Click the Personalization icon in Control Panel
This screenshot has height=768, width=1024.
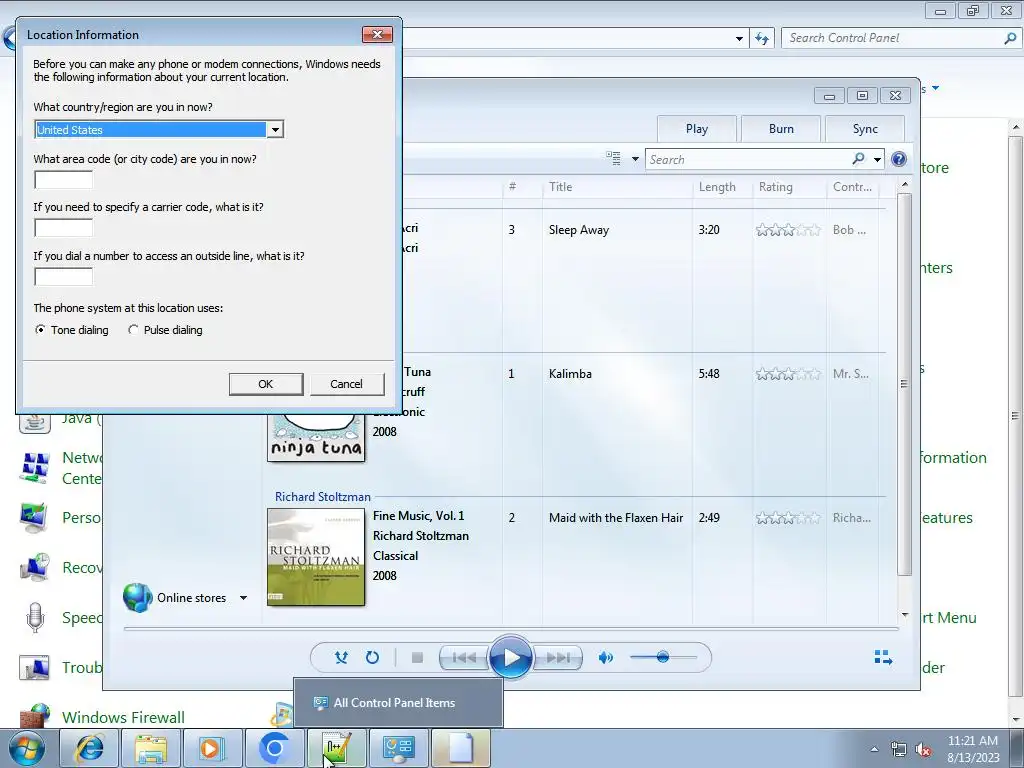coord(35,518)
